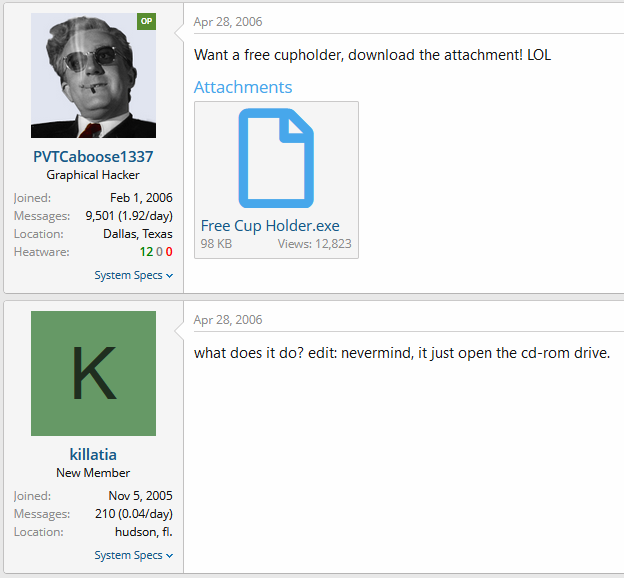The image size is (624, 578).
Task: Open the Attachments heading link
Action: pos(243,87)
